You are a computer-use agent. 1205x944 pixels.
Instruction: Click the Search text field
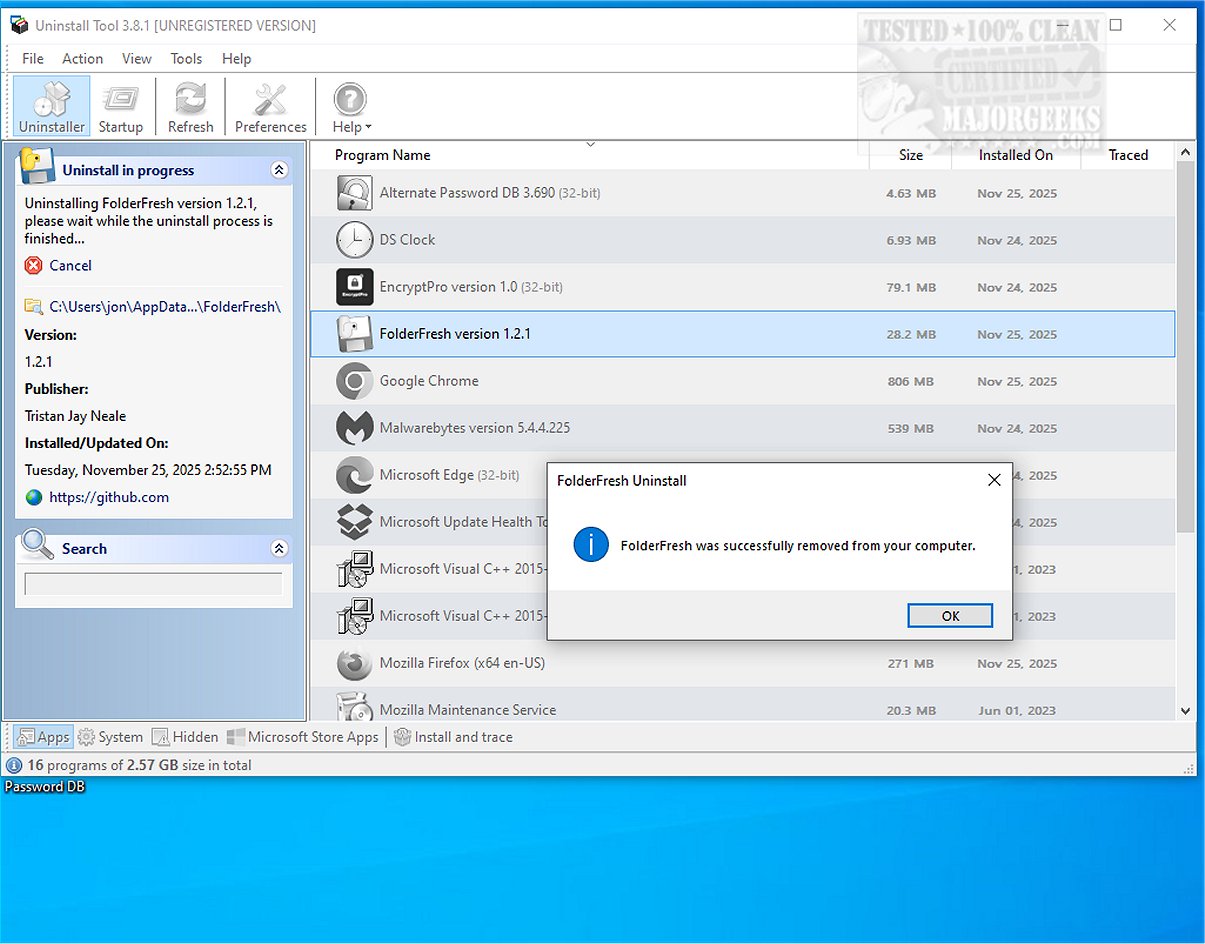coord(153,584)
